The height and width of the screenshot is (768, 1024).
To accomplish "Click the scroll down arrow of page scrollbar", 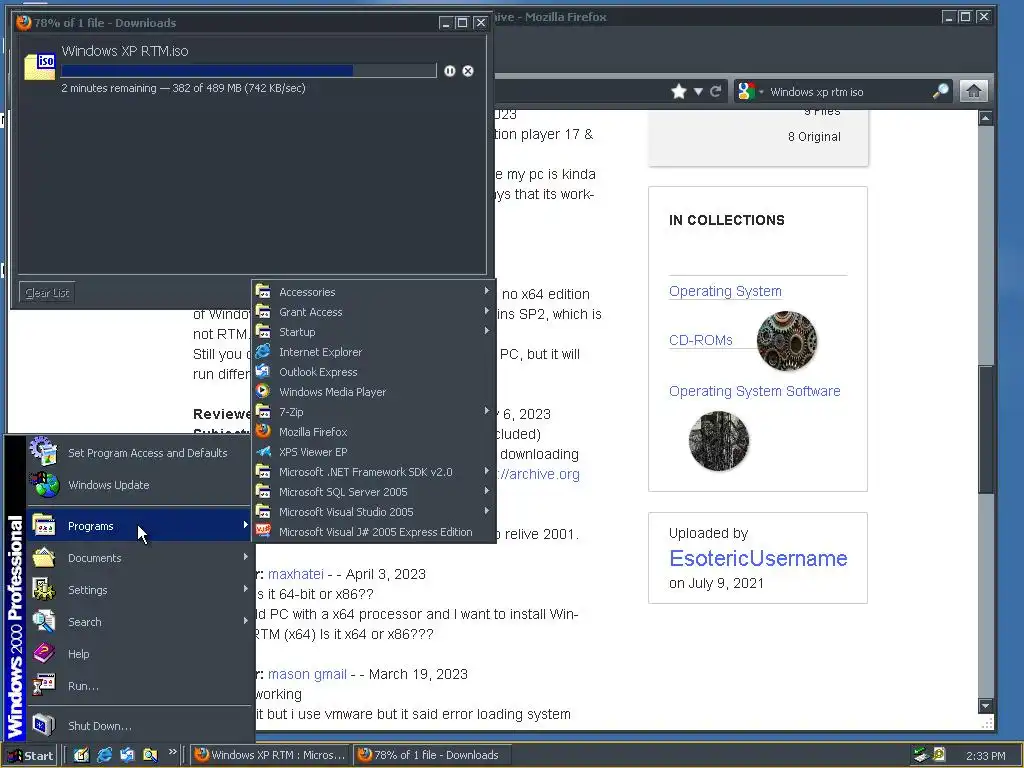I will 985,706.
